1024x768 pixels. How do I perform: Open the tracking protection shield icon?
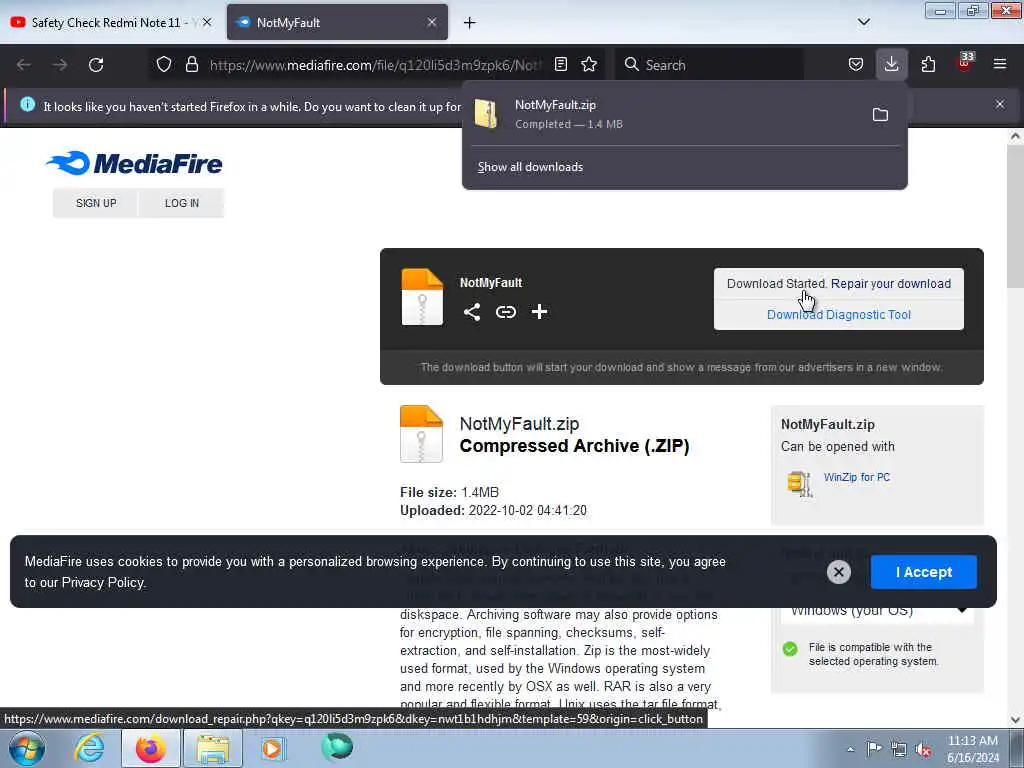click(164, 64)
